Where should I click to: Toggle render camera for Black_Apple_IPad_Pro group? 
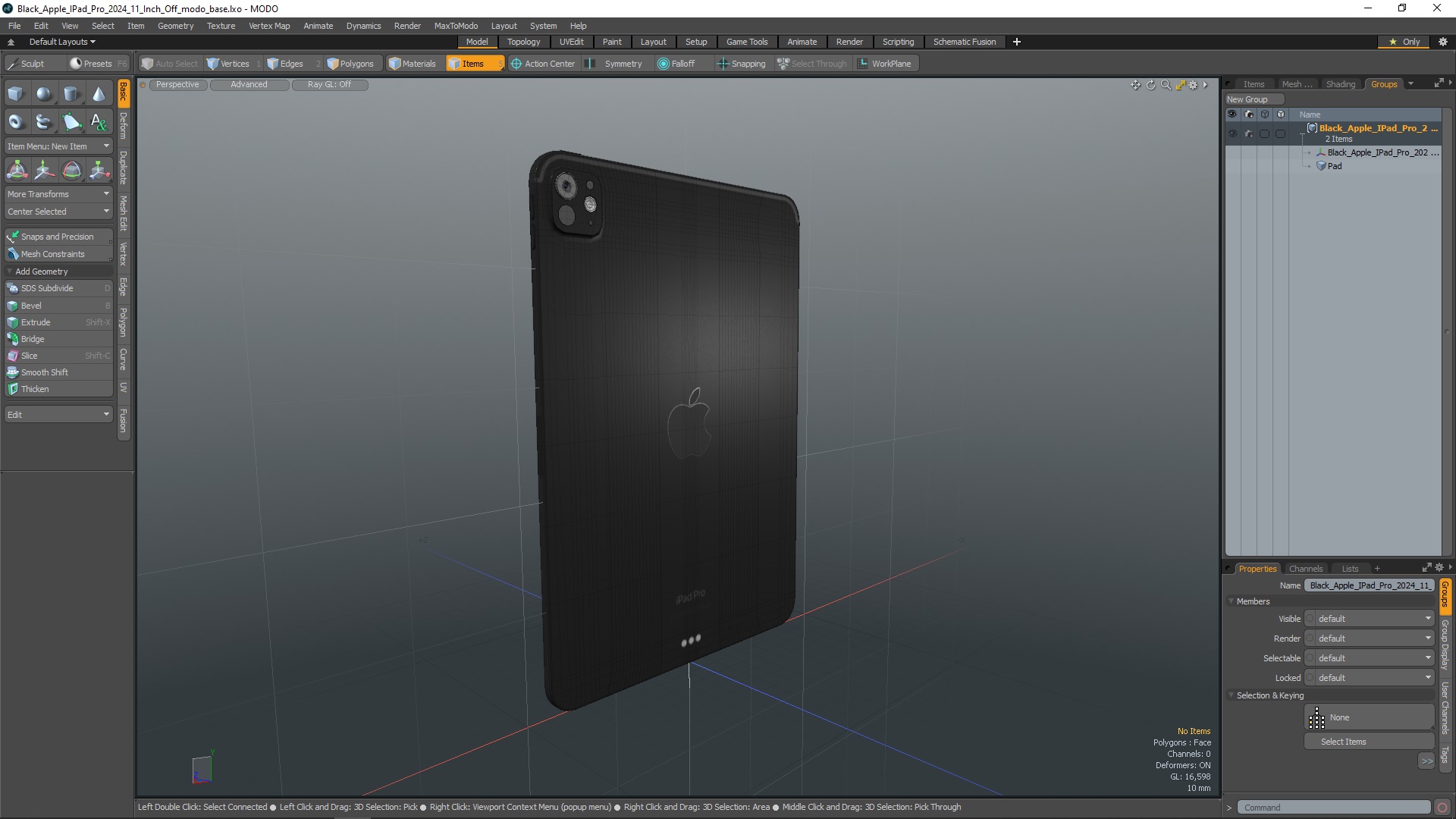coord(1248,133)
